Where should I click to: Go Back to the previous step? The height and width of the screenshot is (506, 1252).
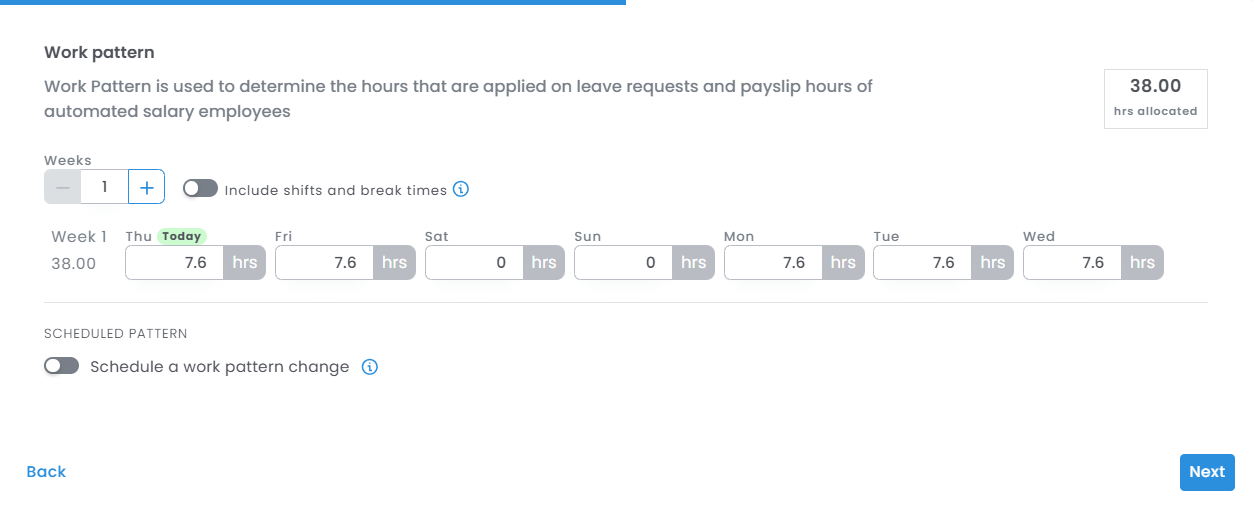[x=46, y=472]
